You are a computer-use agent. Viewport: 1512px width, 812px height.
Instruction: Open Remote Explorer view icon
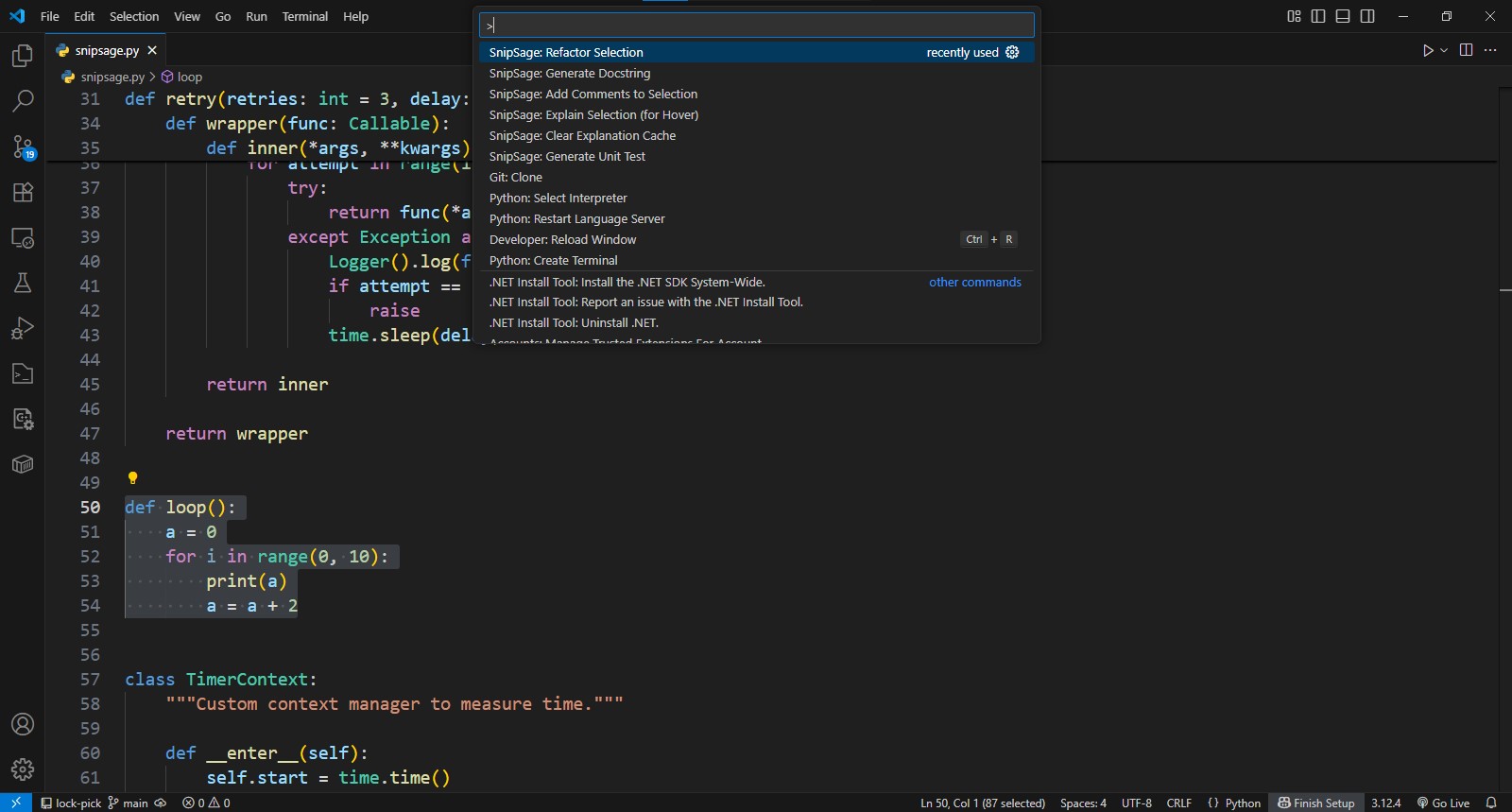[x=23, y=237]
